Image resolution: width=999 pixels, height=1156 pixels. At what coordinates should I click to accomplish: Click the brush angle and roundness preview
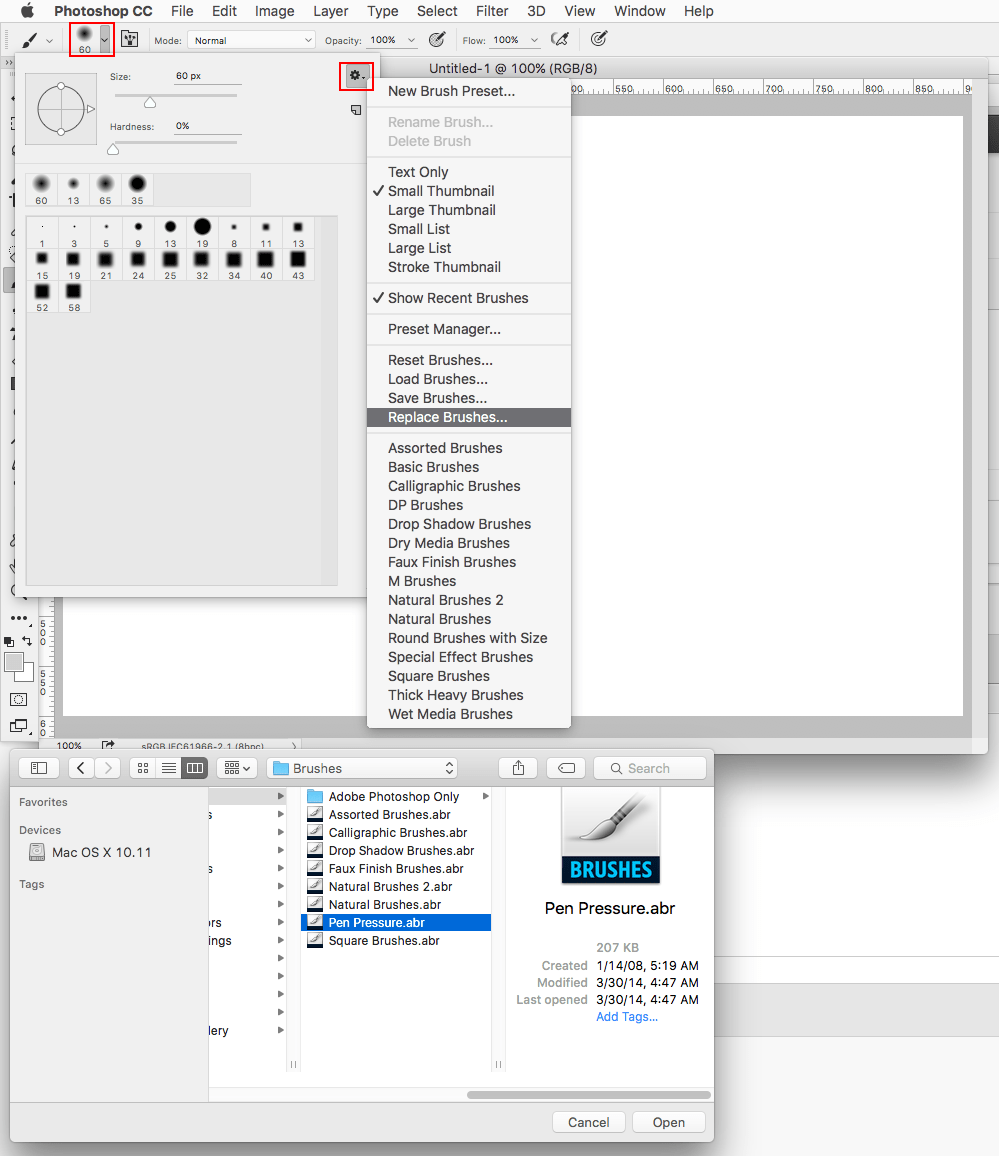61,108
